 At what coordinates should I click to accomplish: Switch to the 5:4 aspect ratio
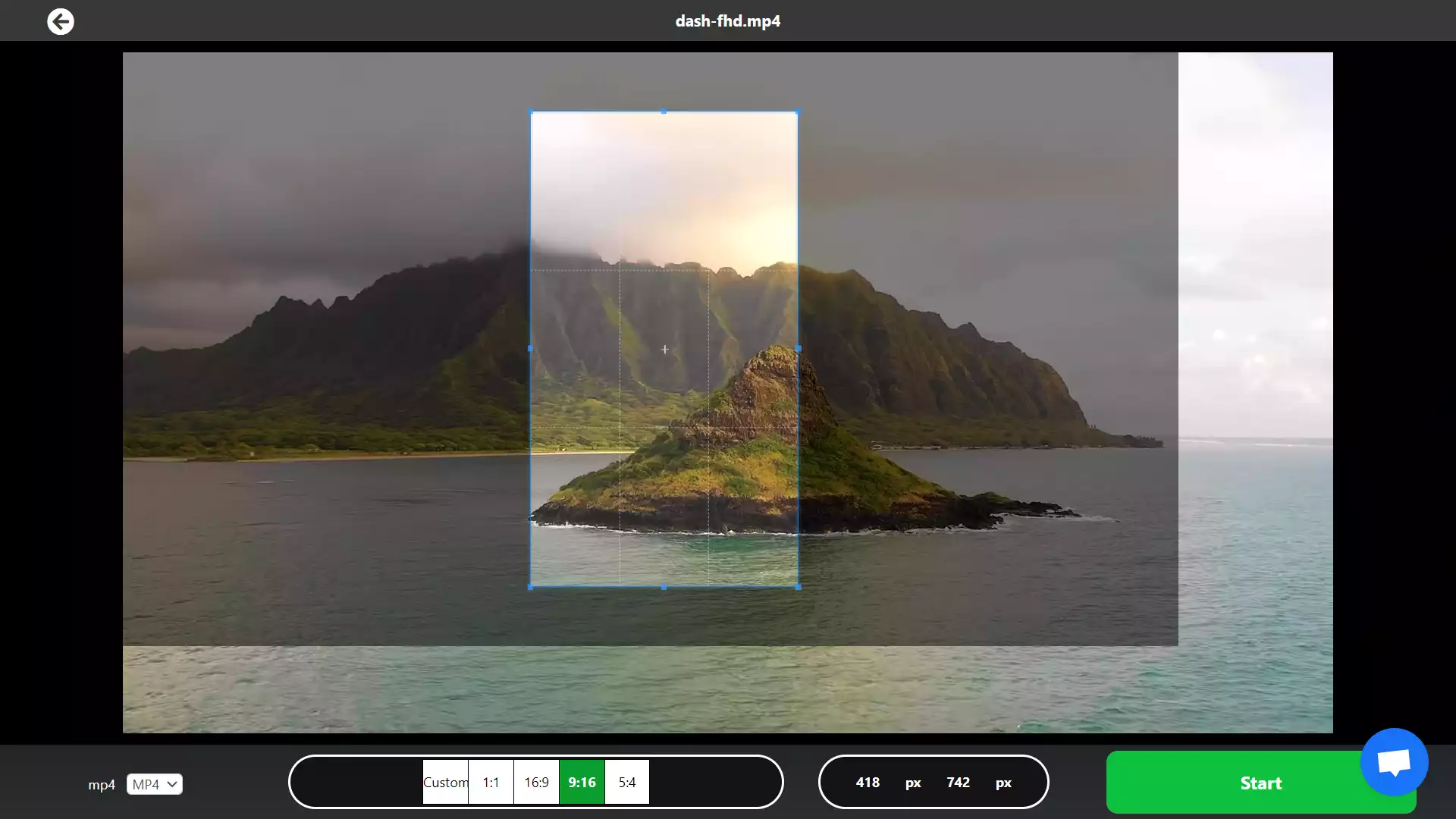[x=626, y=782]
